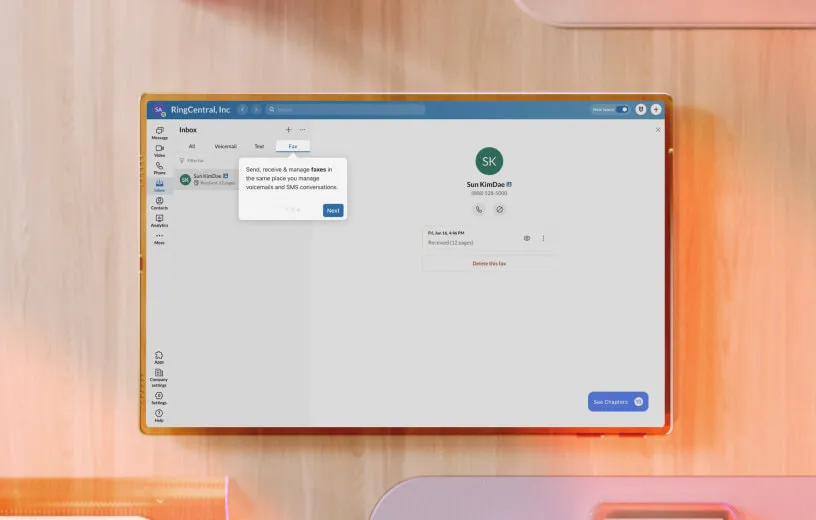816x520 pixels.
Task: Open Contacts from the sidebar
Action: [159, 203]
